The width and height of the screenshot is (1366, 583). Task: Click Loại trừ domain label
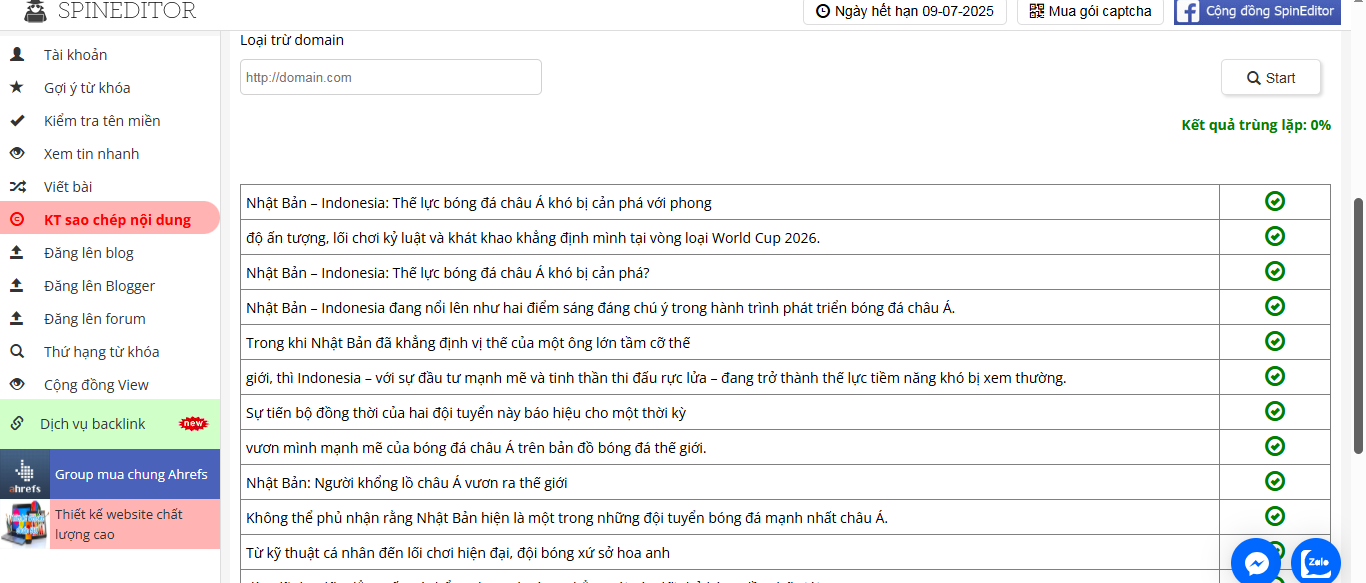tap(292, 40)
